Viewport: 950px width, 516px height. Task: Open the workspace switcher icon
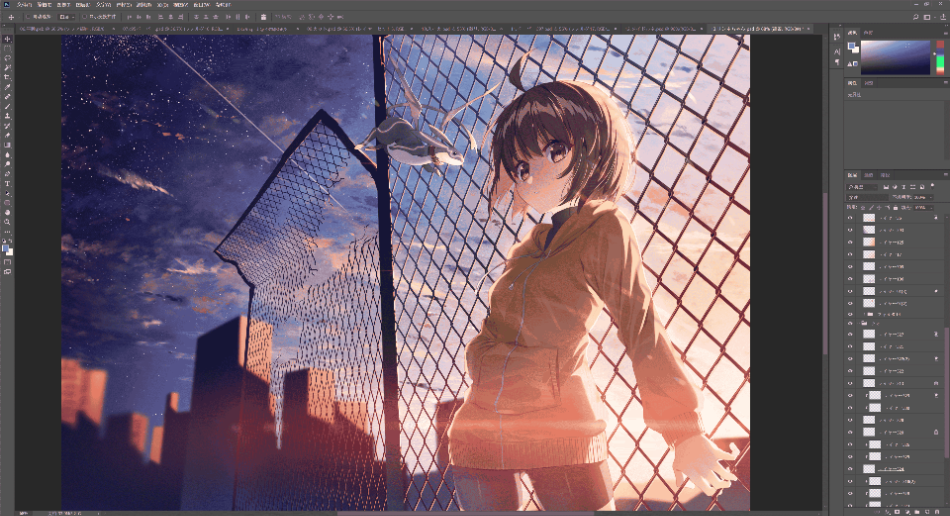point(926,17)
